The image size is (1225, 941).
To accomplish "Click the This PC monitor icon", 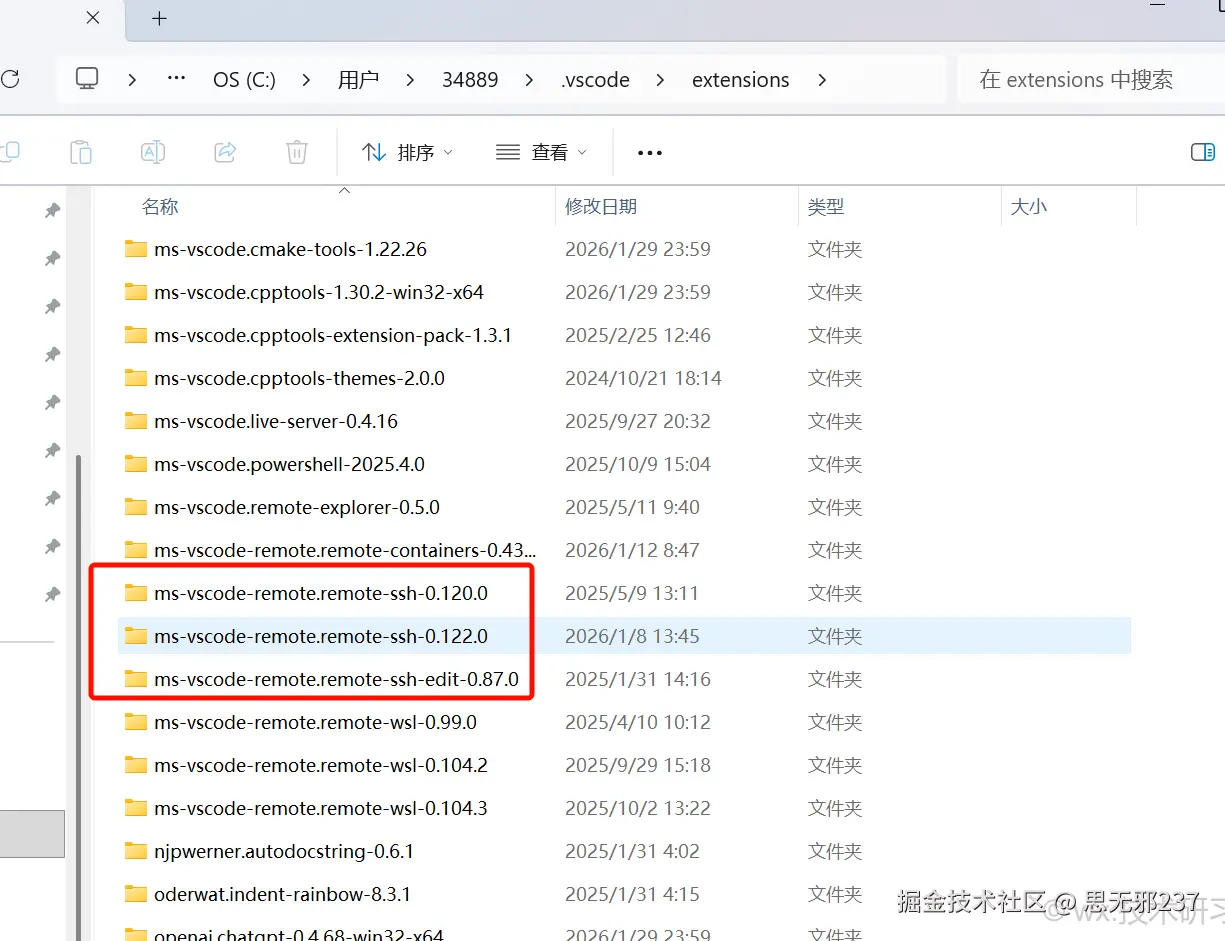I will (x=88, y=79).
